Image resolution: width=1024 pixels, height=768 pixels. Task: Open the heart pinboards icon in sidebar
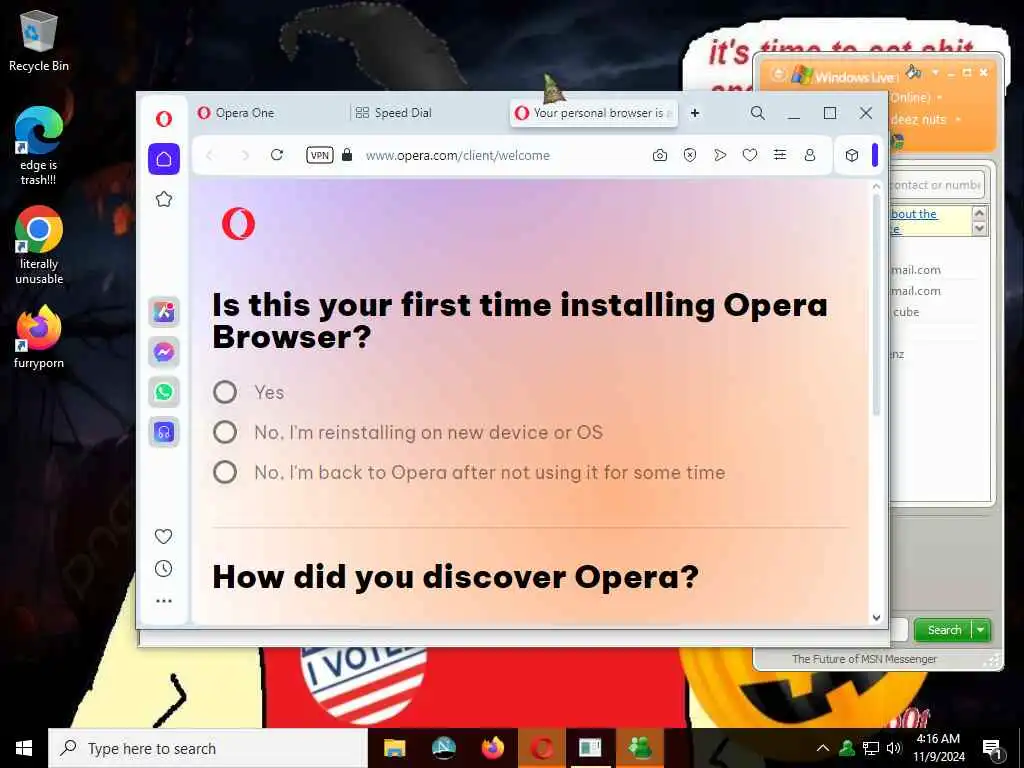pyautogui.click(x=163, y=536)
